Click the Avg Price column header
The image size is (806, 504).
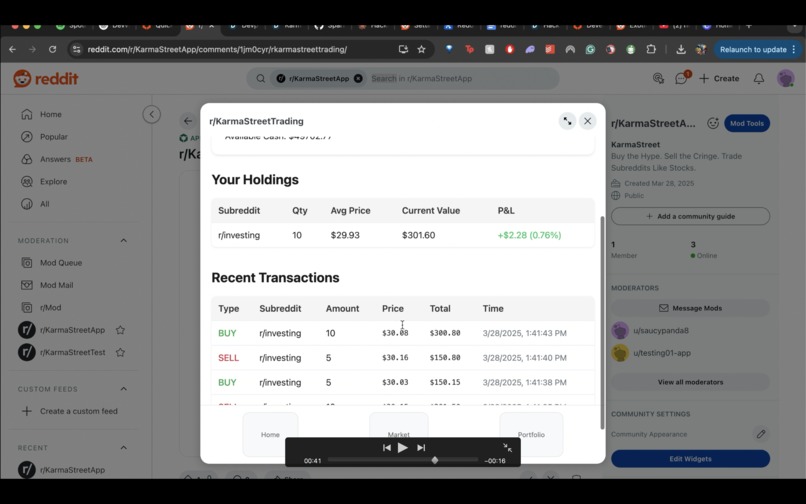[x=351, y=210]
